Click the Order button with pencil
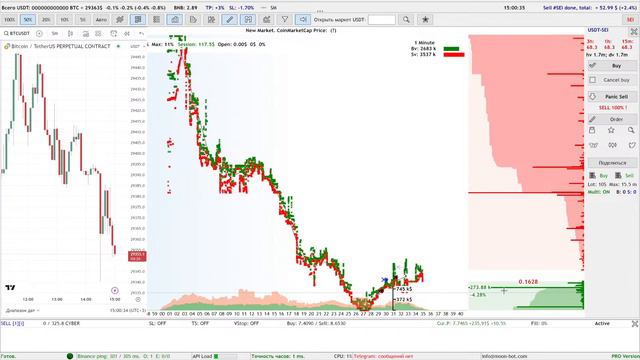640x360 pixels. click(612, 119)
